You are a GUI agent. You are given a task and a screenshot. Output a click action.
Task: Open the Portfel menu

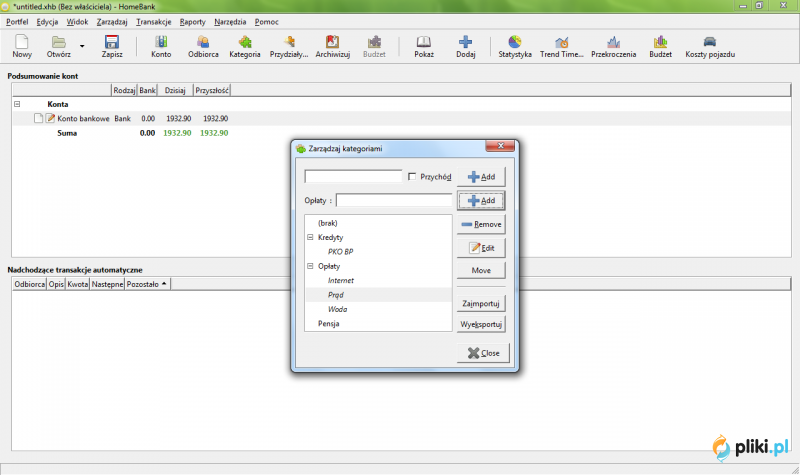point(17,22)
